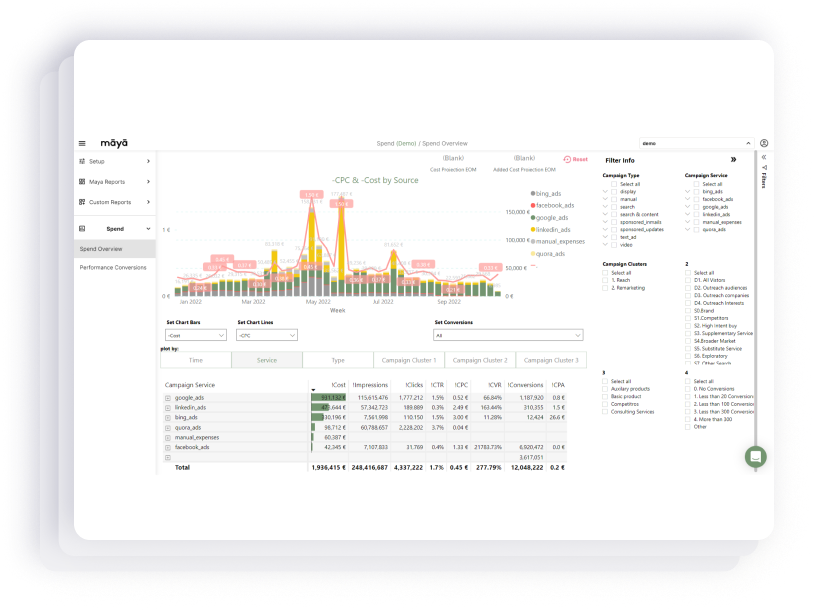Expand the Maya Reports menu chevron
This screenshot has height=612, width=814.
pyautogui.click(x=148, y=182)
